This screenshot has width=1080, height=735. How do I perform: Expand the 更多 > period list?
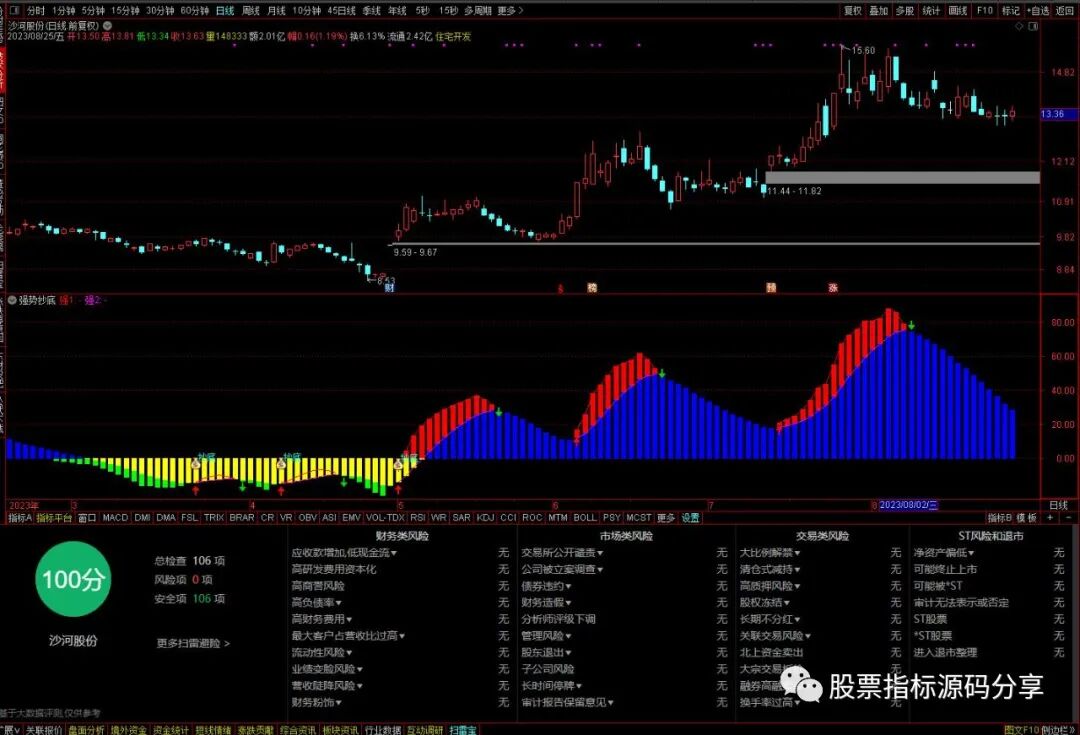coord(510,10)
